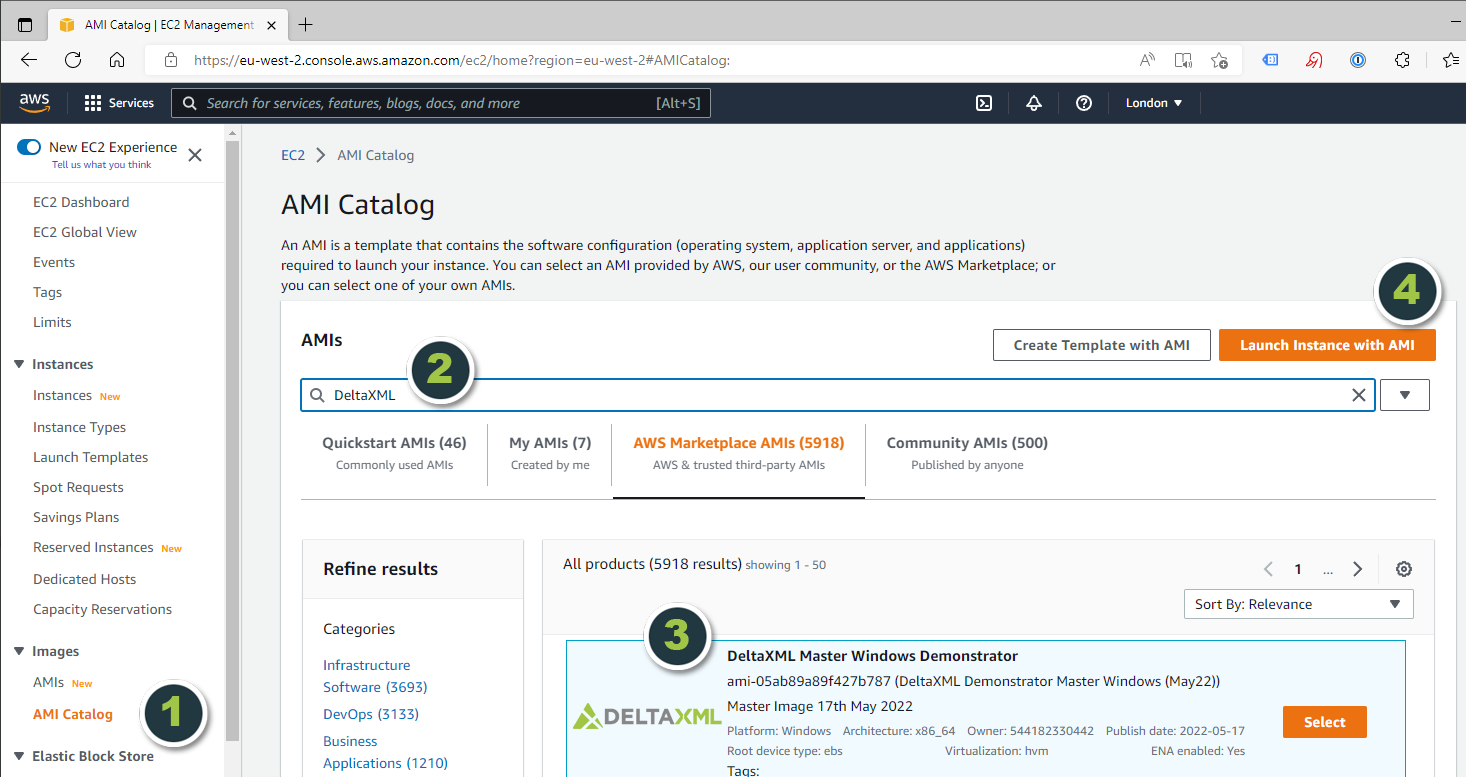Expand the Sort By Relevance dropdown
Screen dimensions: 1466x777
click(1298, 604)
